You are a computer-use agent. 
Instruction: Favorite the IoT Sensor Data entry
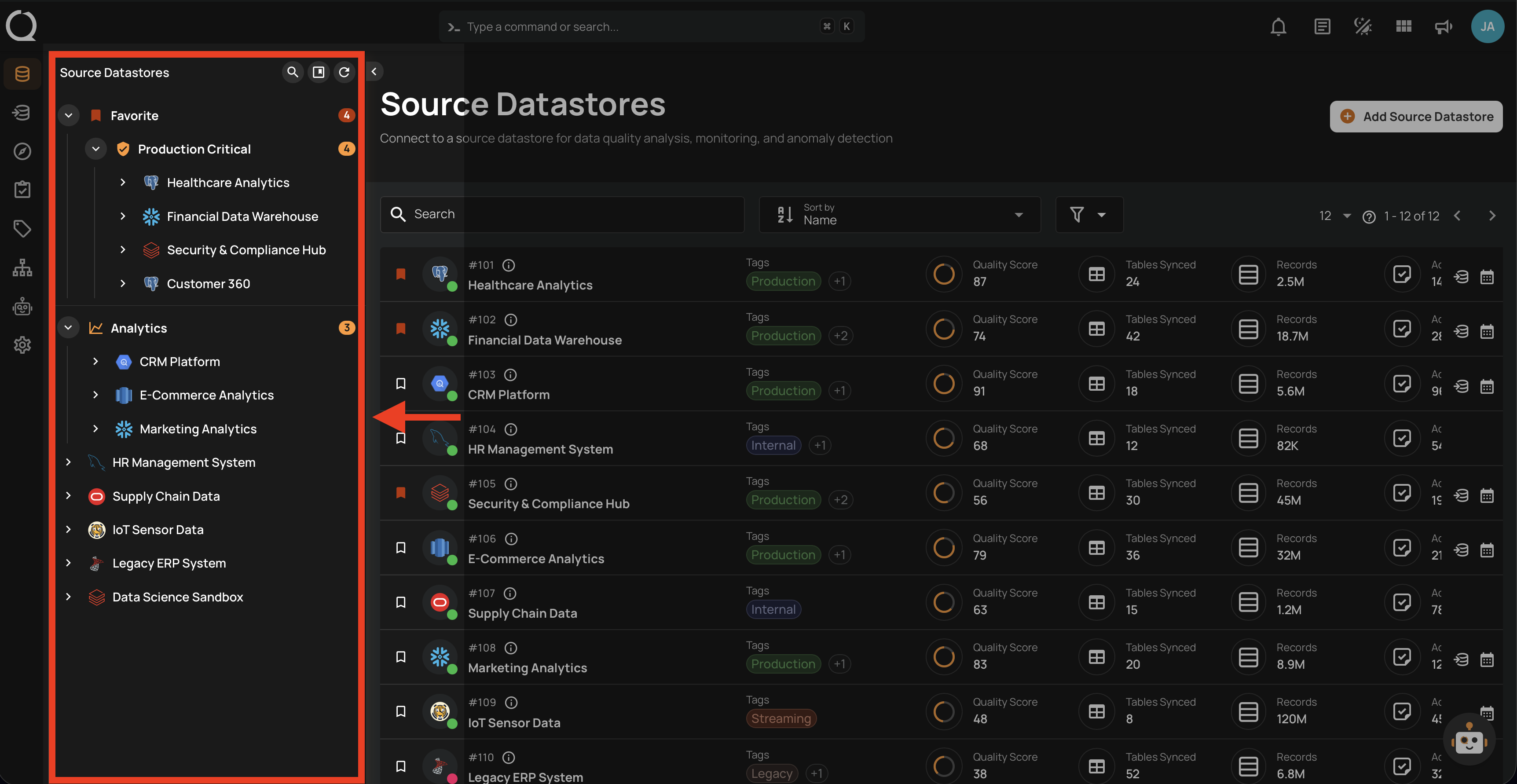pos(401,711)
